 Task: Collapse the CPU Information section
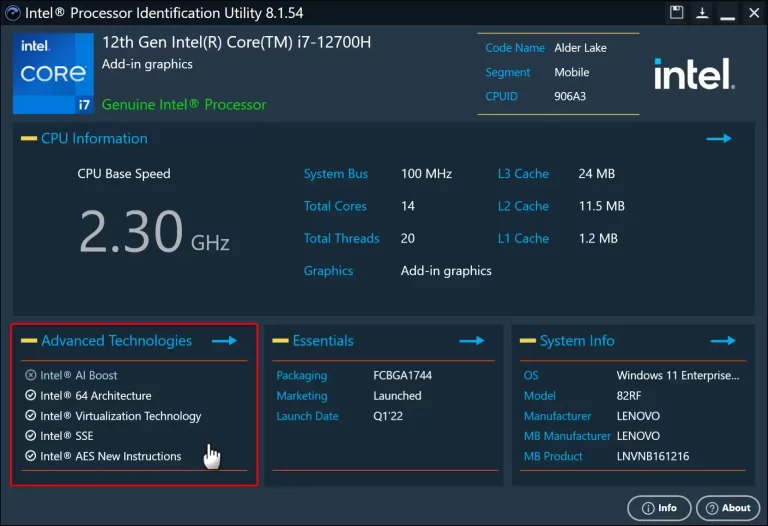(x=29, y=139)
